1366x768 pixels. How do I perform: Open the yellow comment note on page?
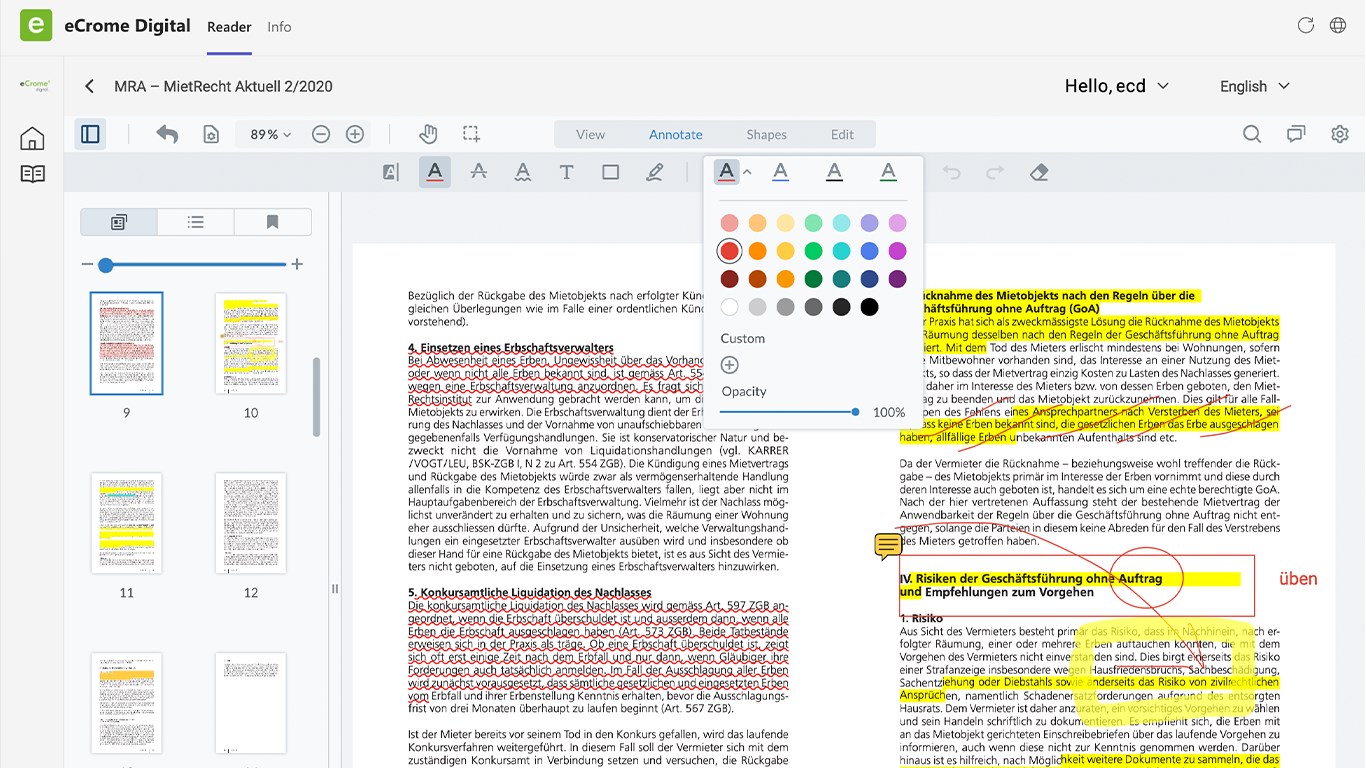[x=887, y=545]
